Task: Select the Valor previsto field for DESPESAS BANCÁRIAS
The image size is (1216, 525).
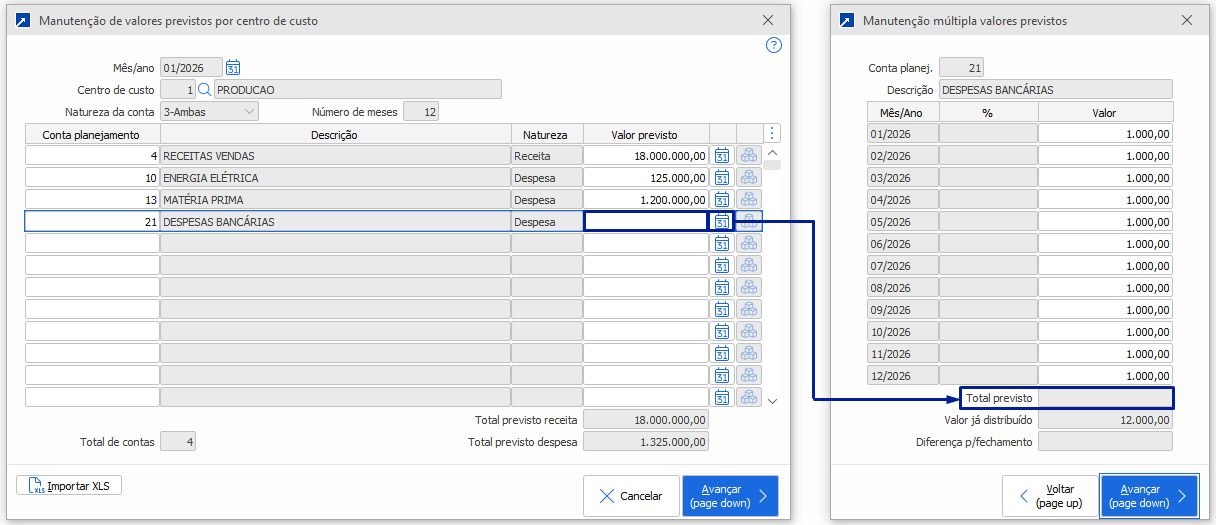Action: pos(645,222)
